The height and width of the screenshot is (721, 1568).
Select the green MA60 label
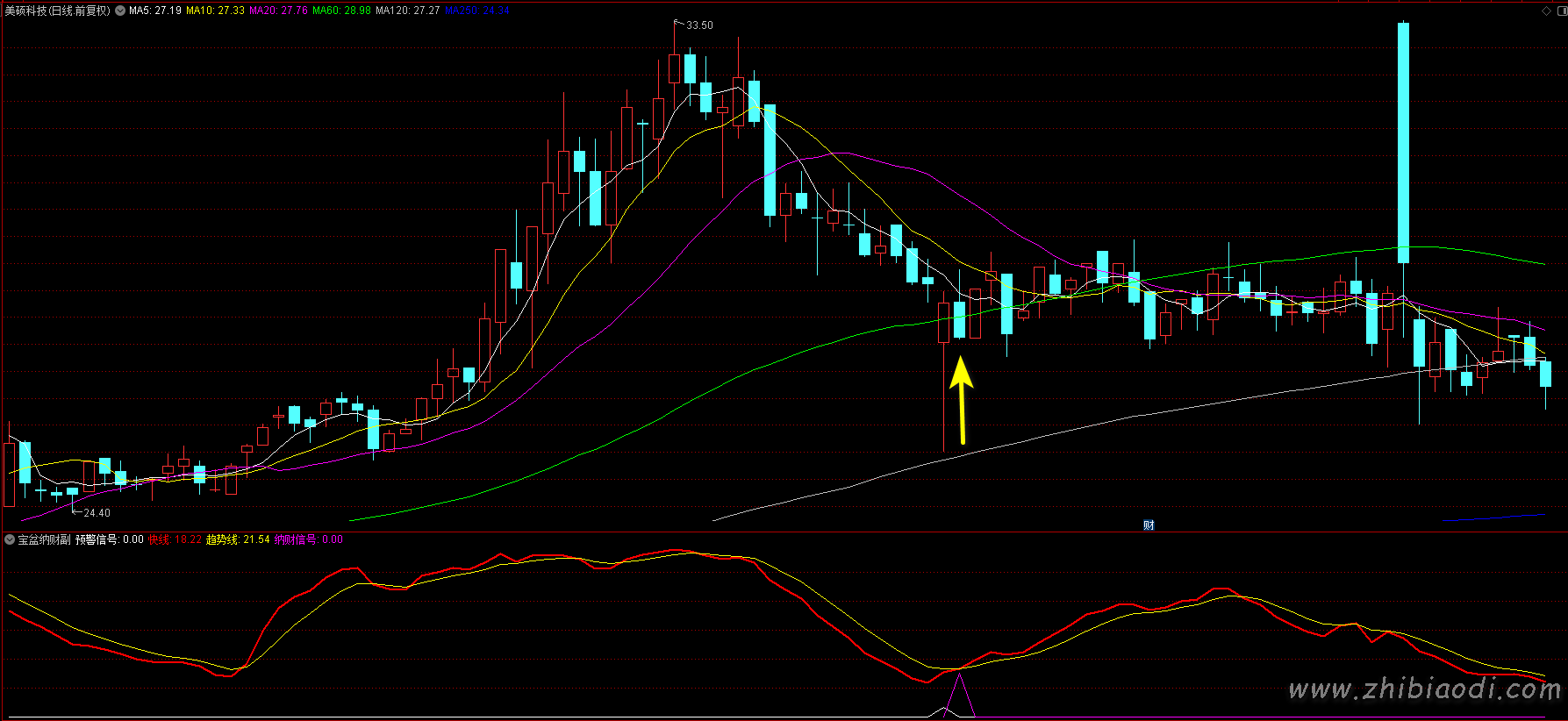[341, 11]
